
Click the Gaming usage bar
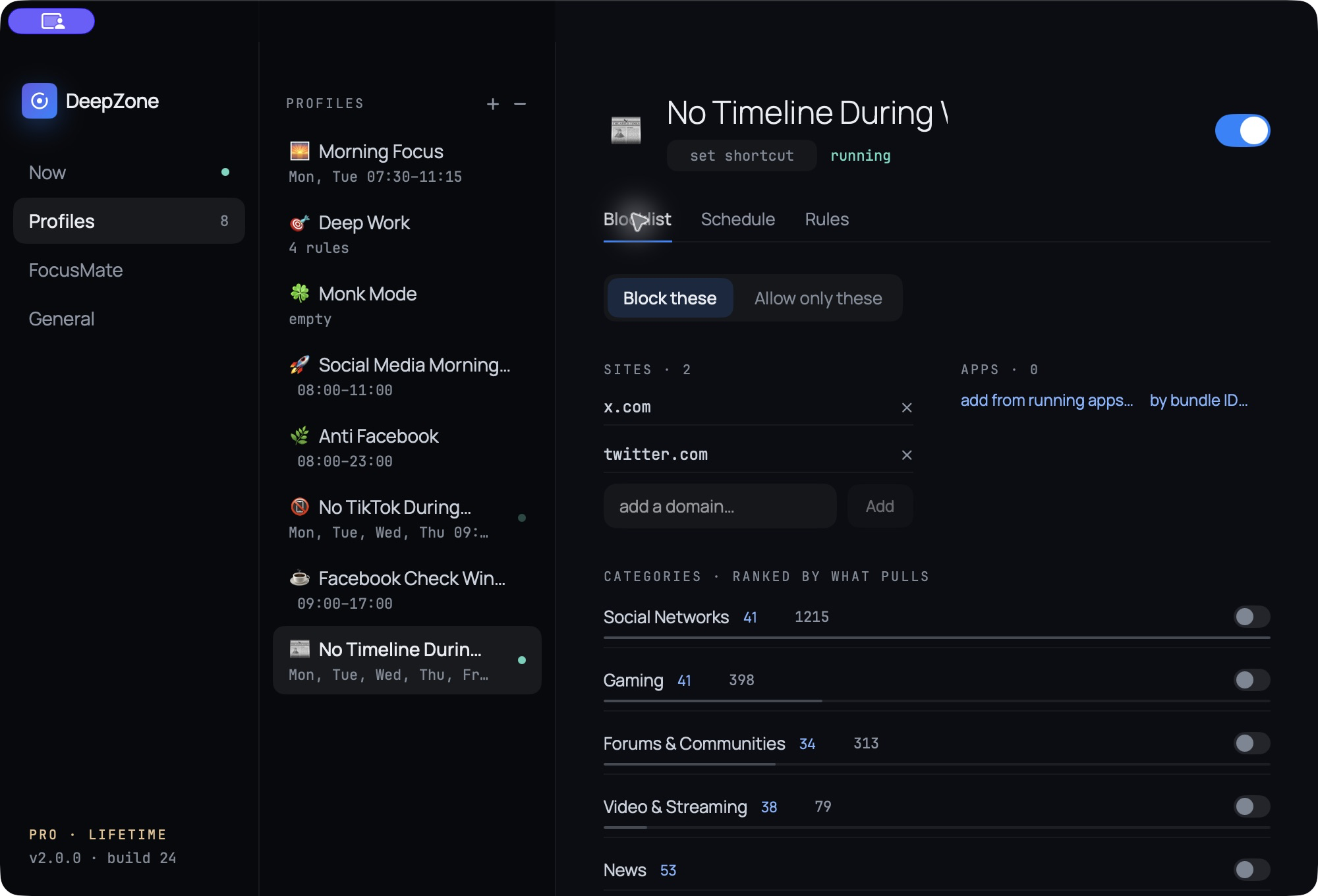coord(936,701)
